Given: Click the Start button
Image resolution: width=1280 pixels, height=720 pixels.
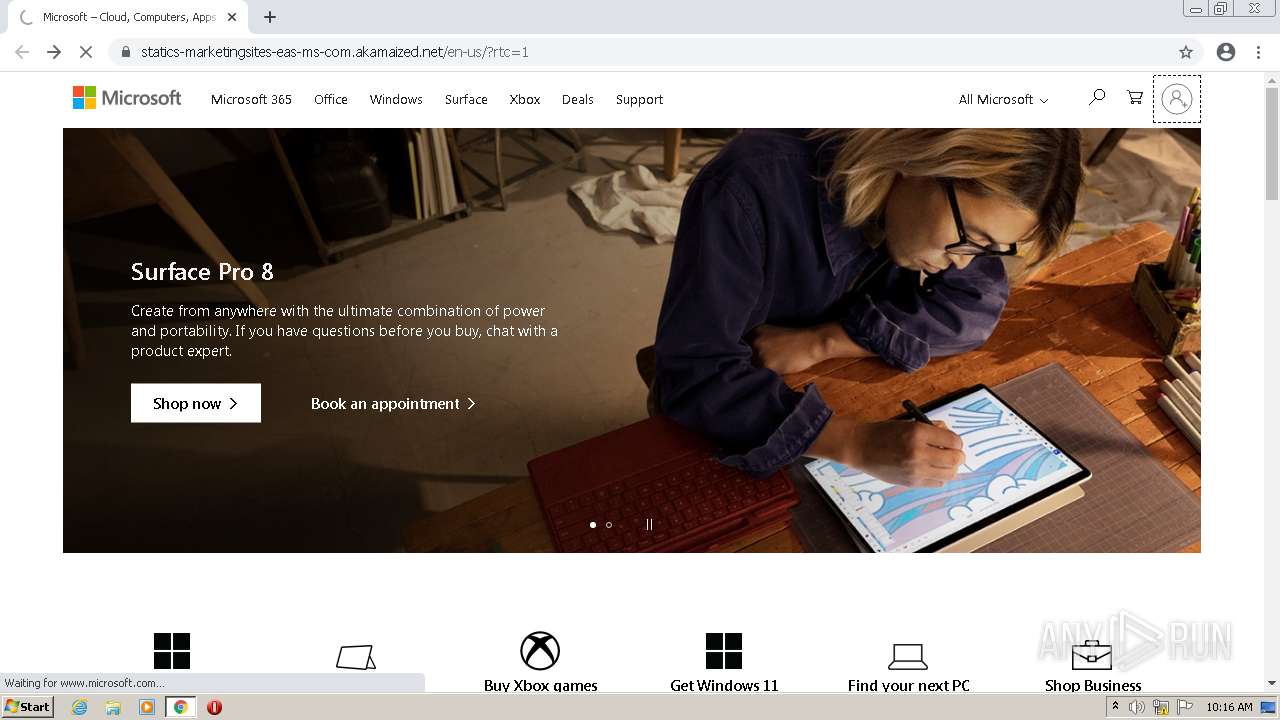Looking at the screenshot, I should (28, 707).
